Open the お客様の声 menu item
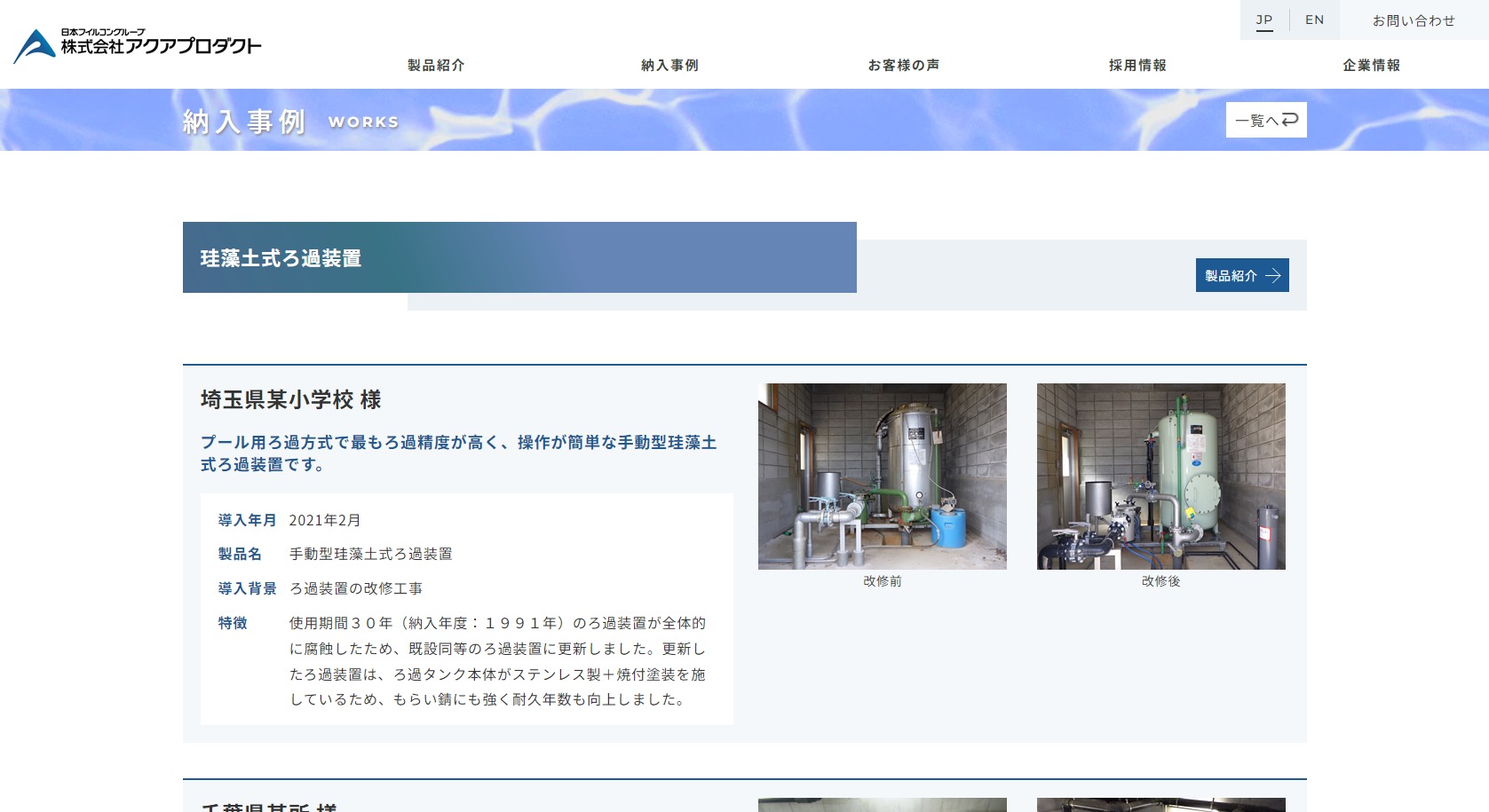 [x=904, y=66]
